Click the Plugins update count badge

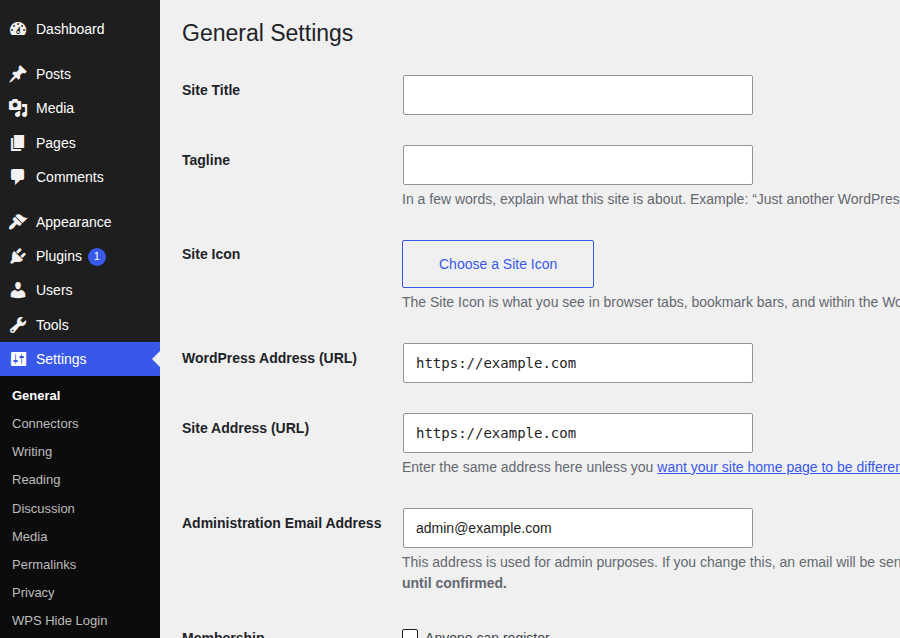point(97,256)
